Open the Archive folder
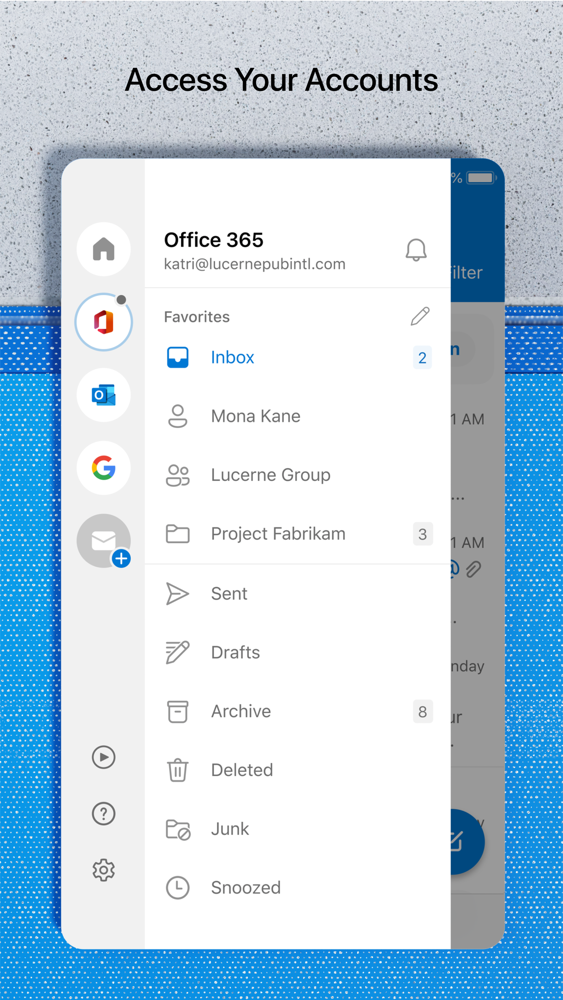Image resolution: width=563 pixels, height=1000 pixels. pyautogui.click(x=298, y=711)
